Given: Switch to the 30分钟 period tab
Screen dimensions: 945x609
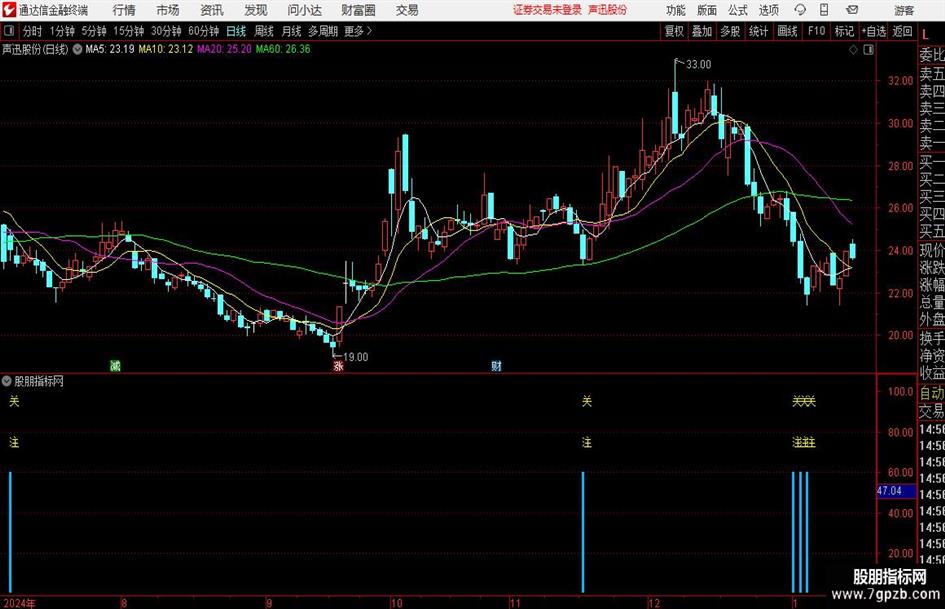Looking at the screenshot, I should pyautogui.click(x=166, y=31).
